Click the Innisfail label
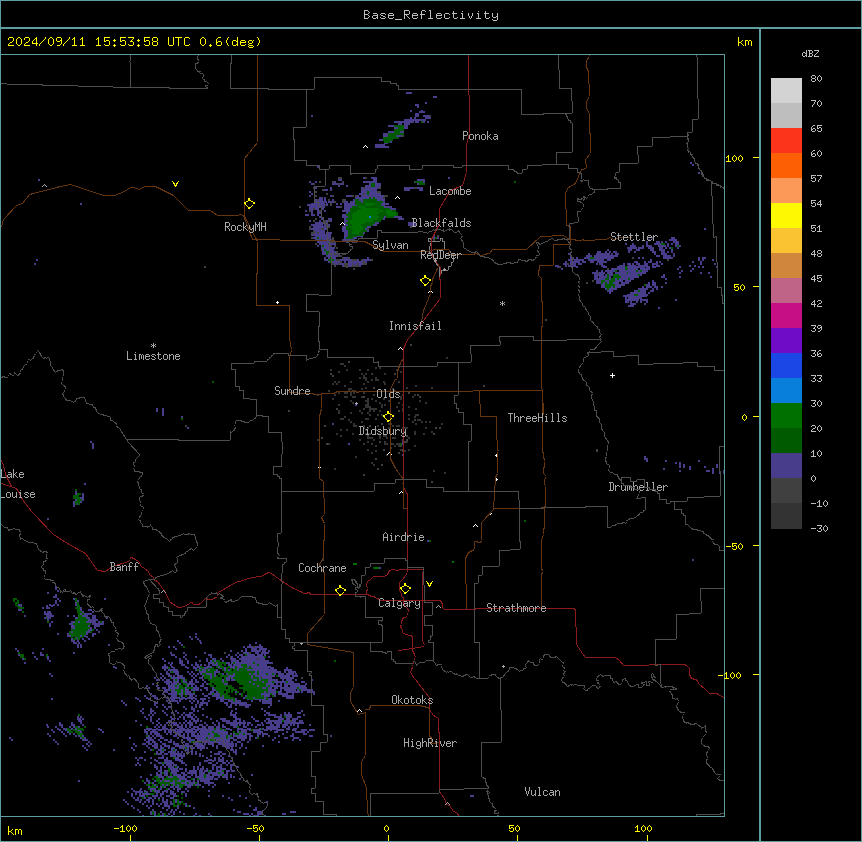Image resolution: width=862 pixels, height=842 pixels. pos(415,326)
